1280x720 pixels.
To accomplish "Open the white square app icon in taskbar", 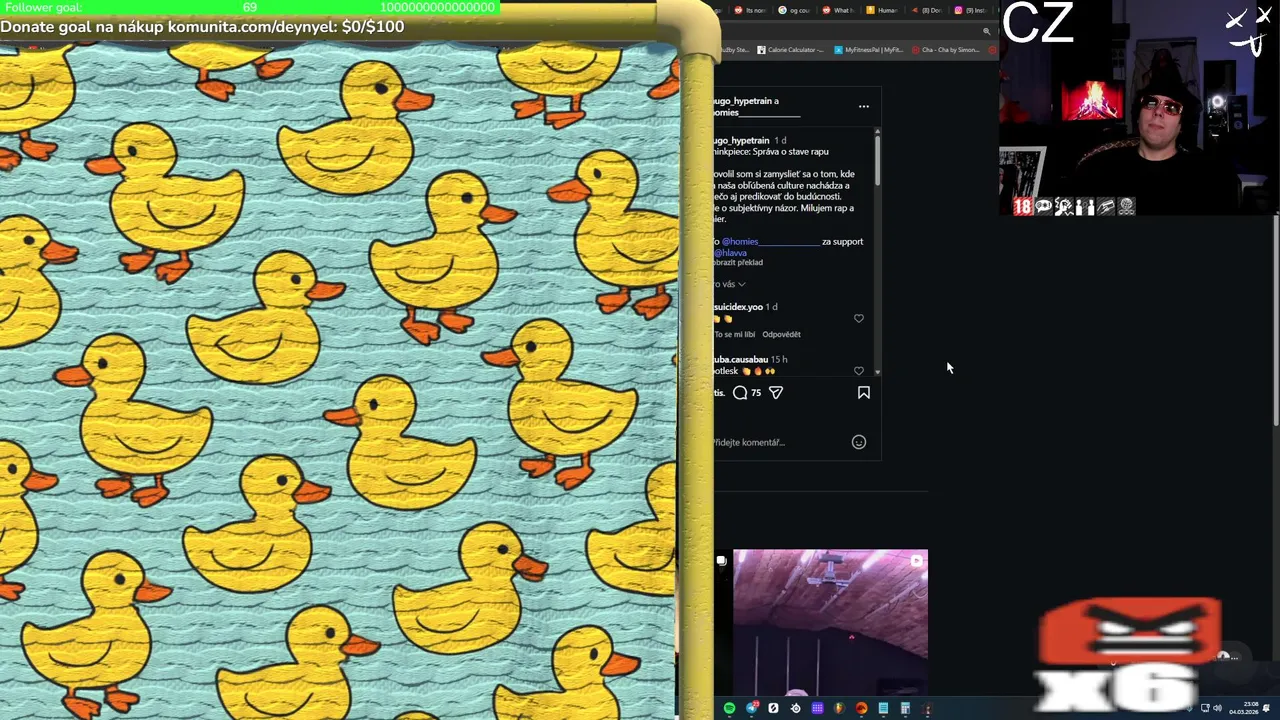I will point(773,708).
